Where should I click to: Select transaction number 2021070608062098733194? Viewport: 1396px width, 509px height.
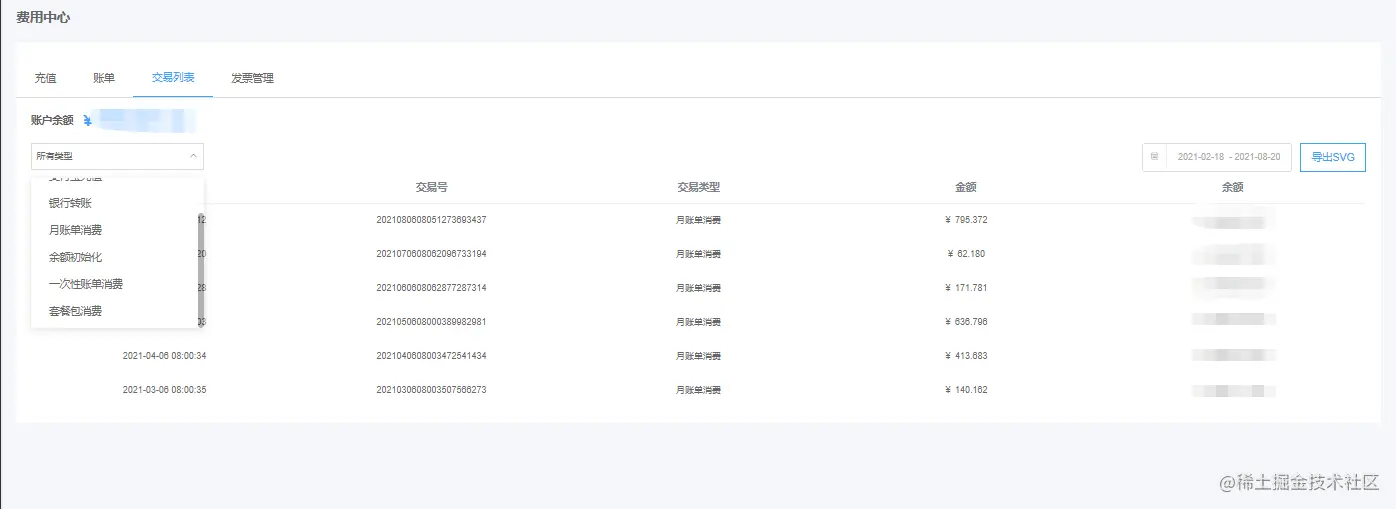pyautogui.click(x=431, y=253)
